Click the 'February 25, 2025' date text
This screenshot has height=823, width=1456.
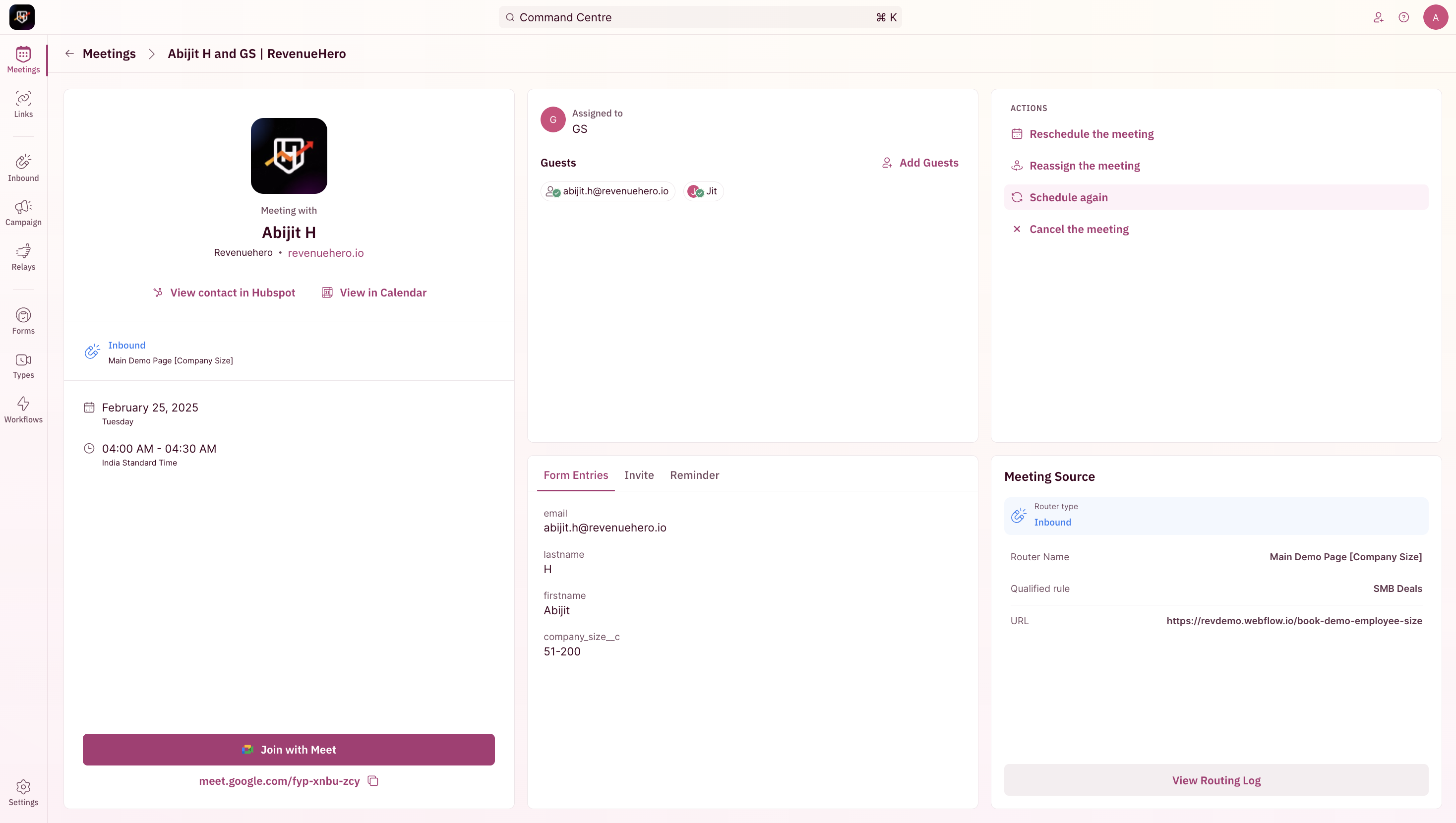click(x=150, y=408)
